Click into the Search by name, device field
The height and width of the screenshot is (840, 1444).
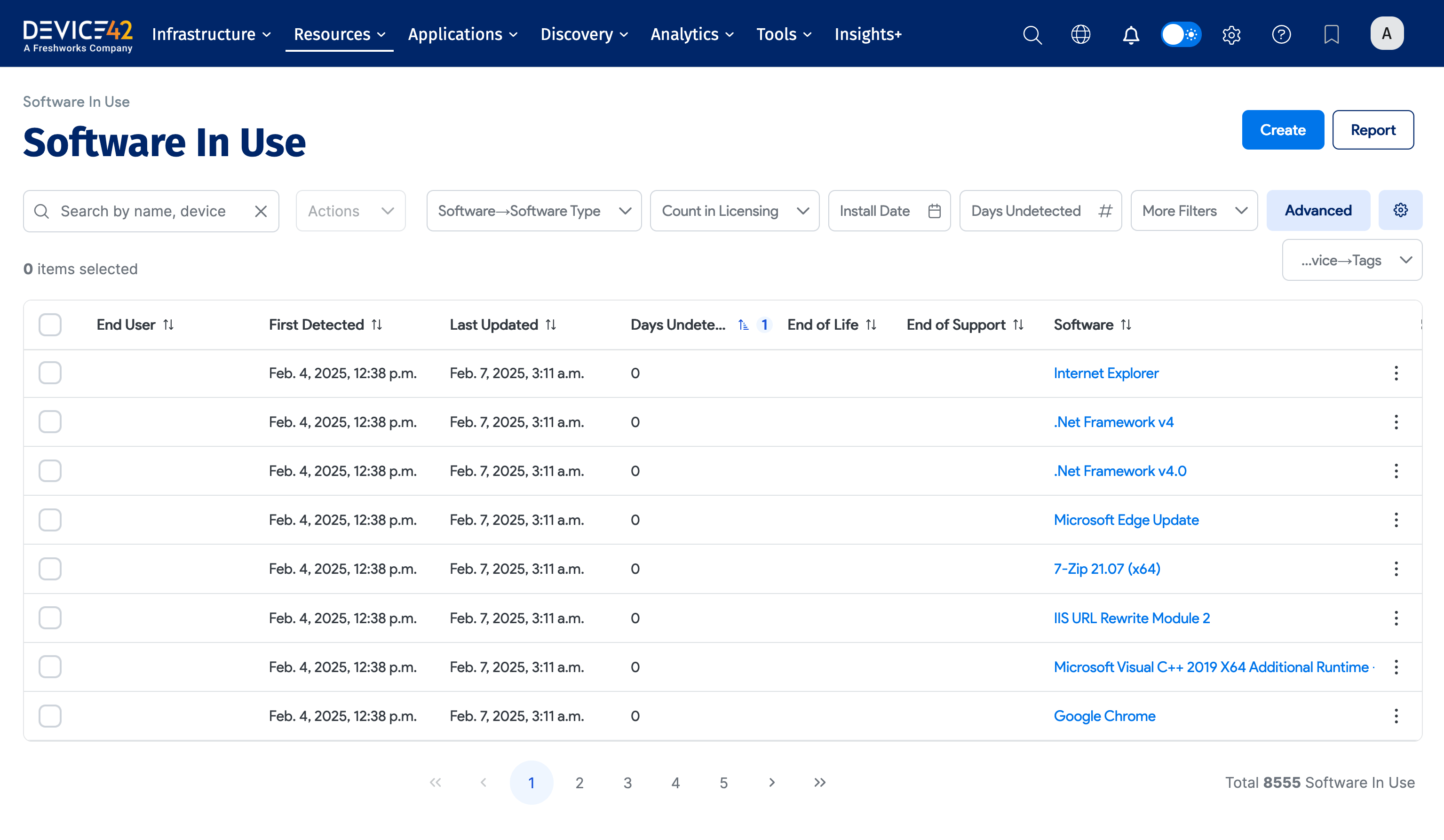pos(151,212)
